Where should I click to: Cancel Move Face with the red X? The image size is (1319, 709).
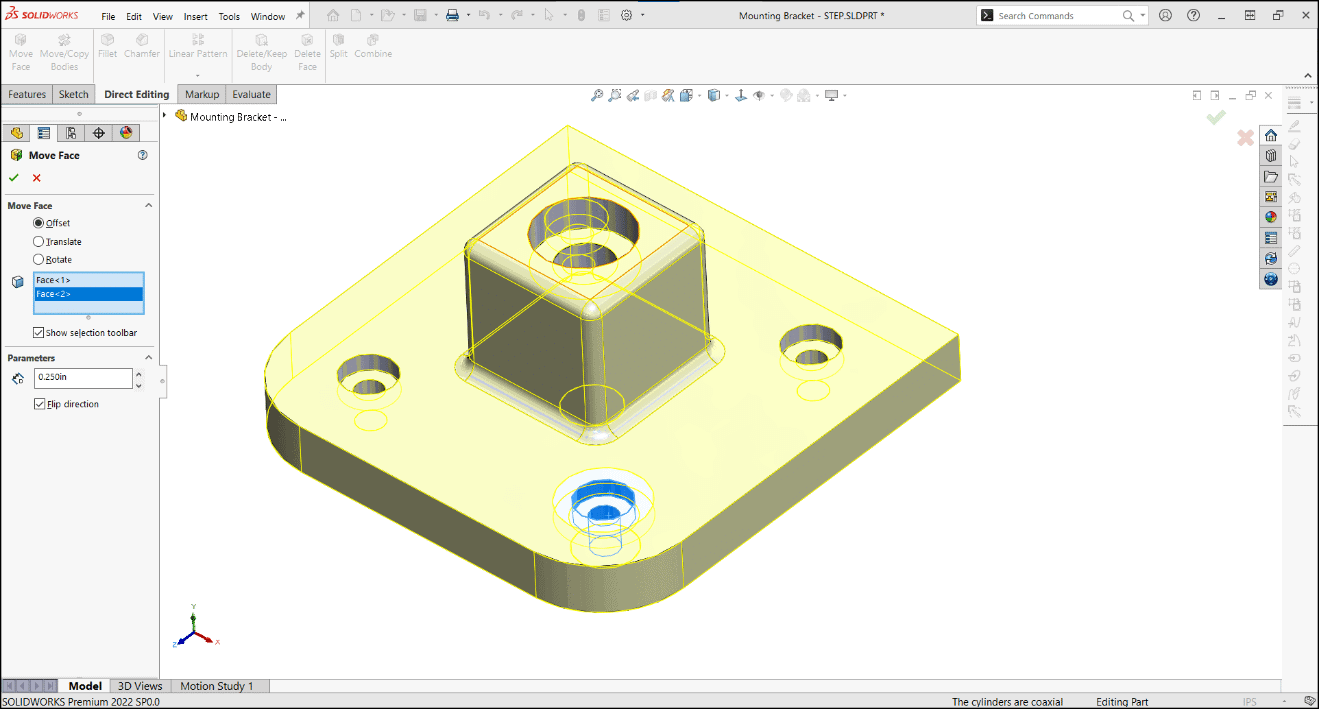[37, 178]
